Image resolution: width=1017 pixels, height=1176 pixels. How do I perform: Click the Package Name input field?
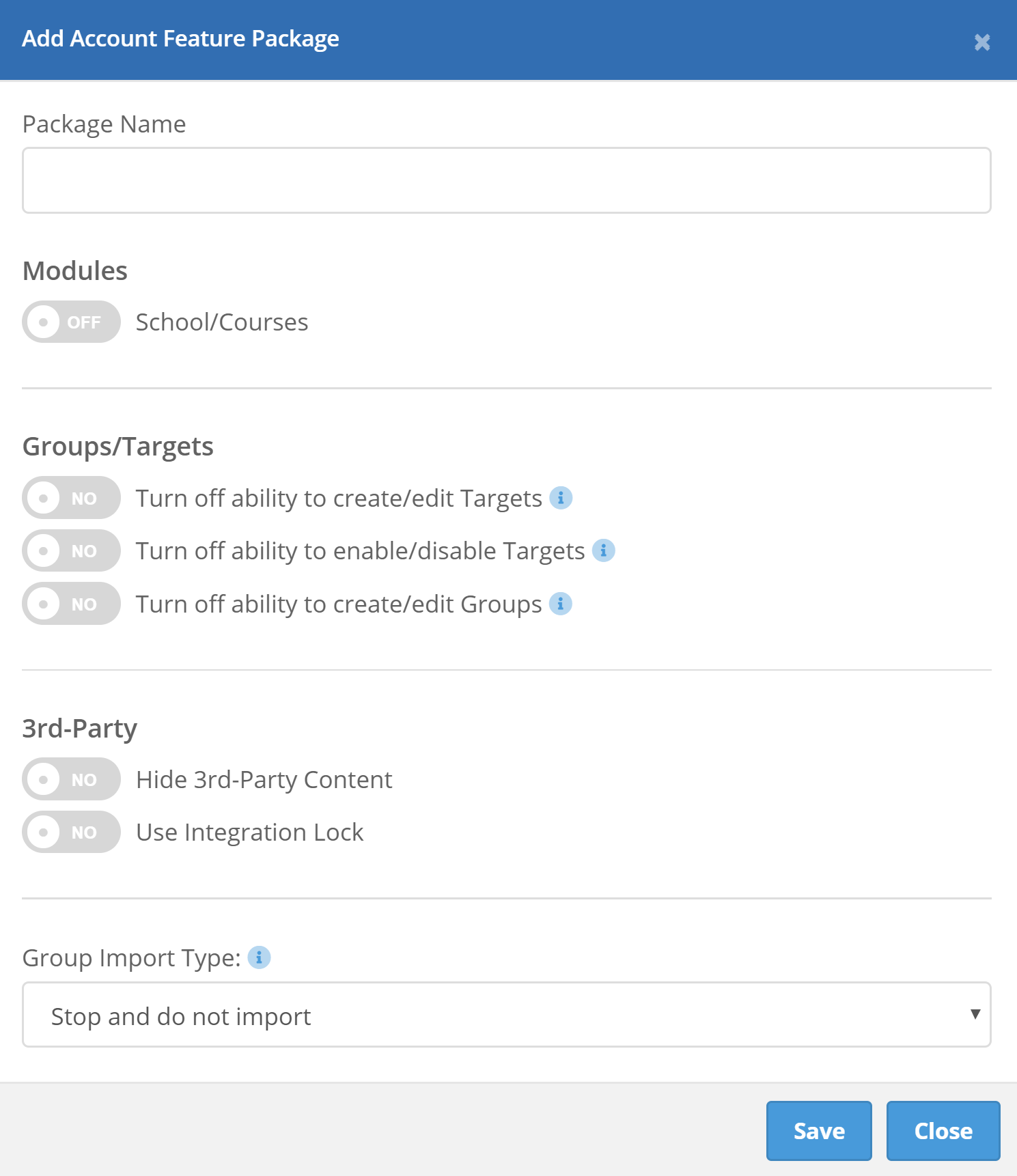click(506, 180)
